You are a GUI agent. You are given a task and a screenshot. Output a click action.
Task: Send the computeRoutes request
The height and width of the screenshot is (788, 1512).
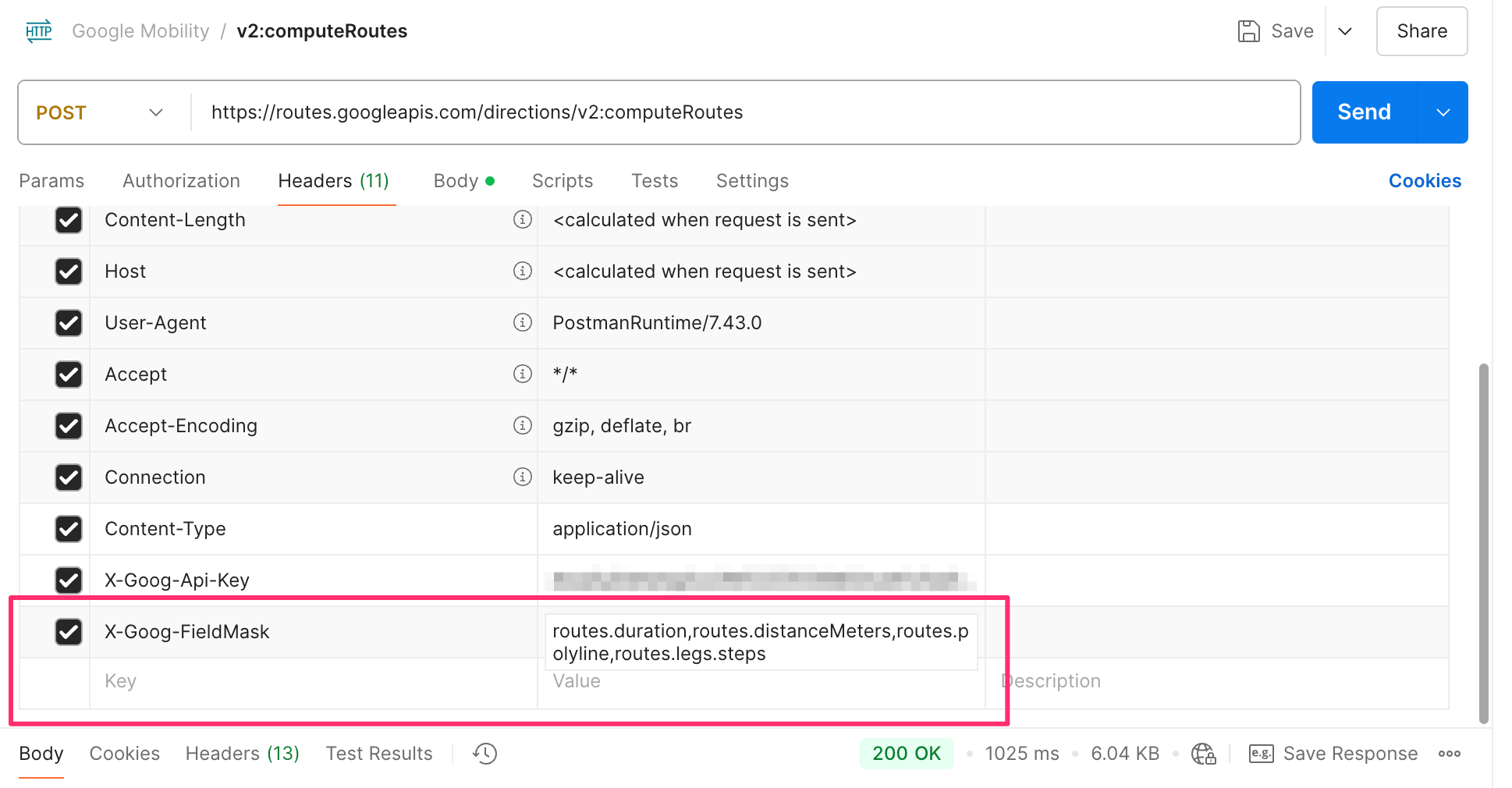click(1363, 112)
